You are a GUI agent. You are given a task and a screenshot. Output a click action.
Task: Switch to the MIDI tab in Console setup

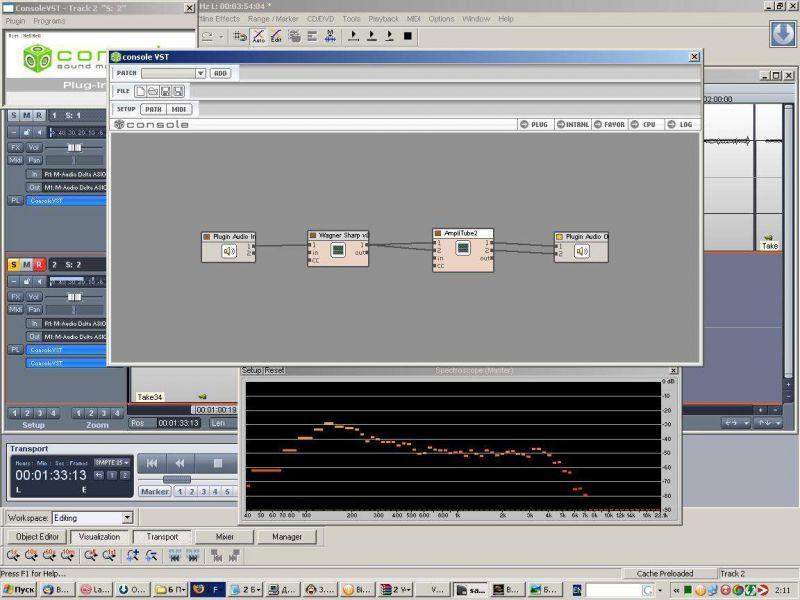coord(179,109)
